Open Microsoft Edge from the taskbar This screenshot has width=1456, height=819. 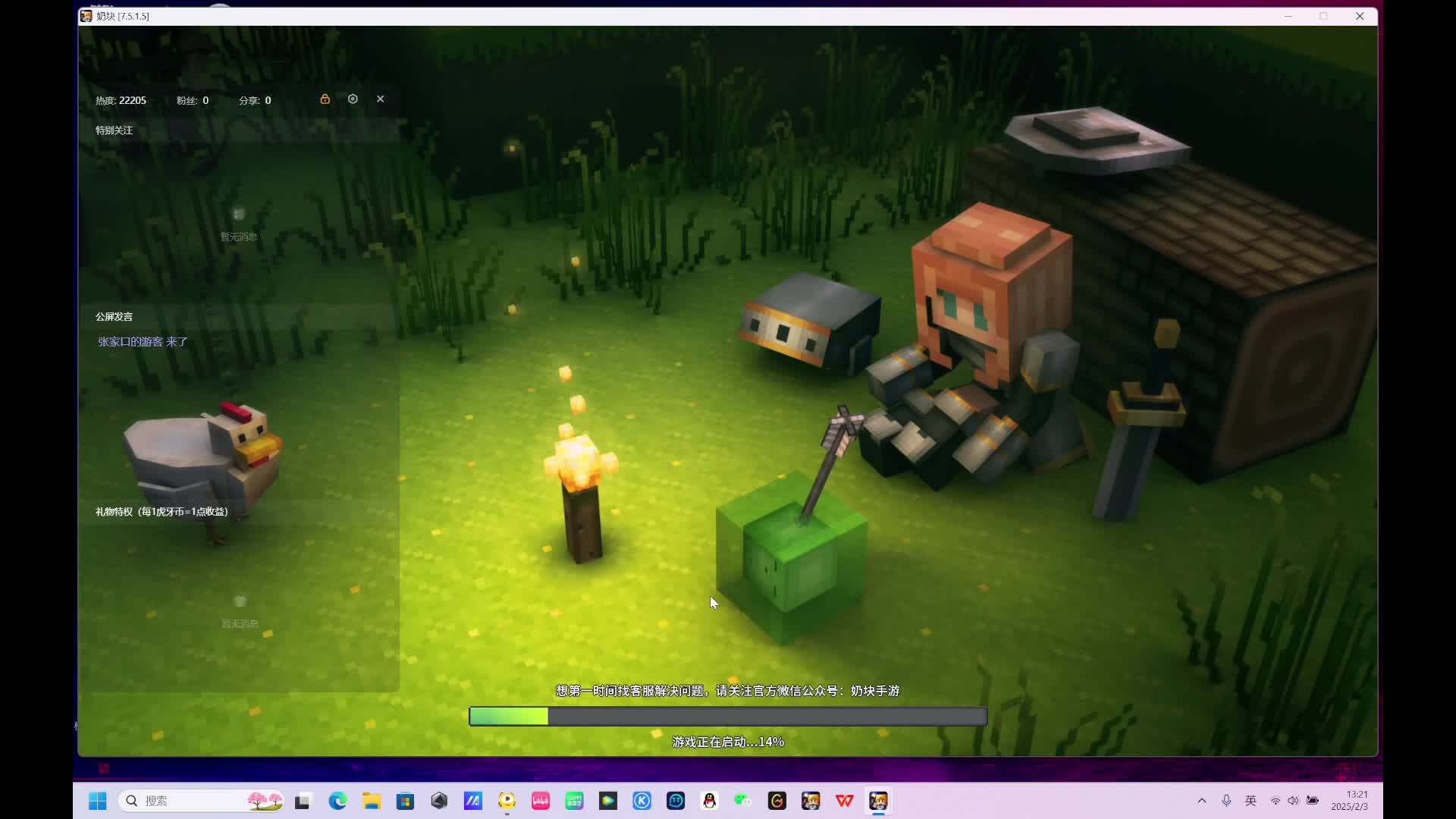(x=337, y=801)
